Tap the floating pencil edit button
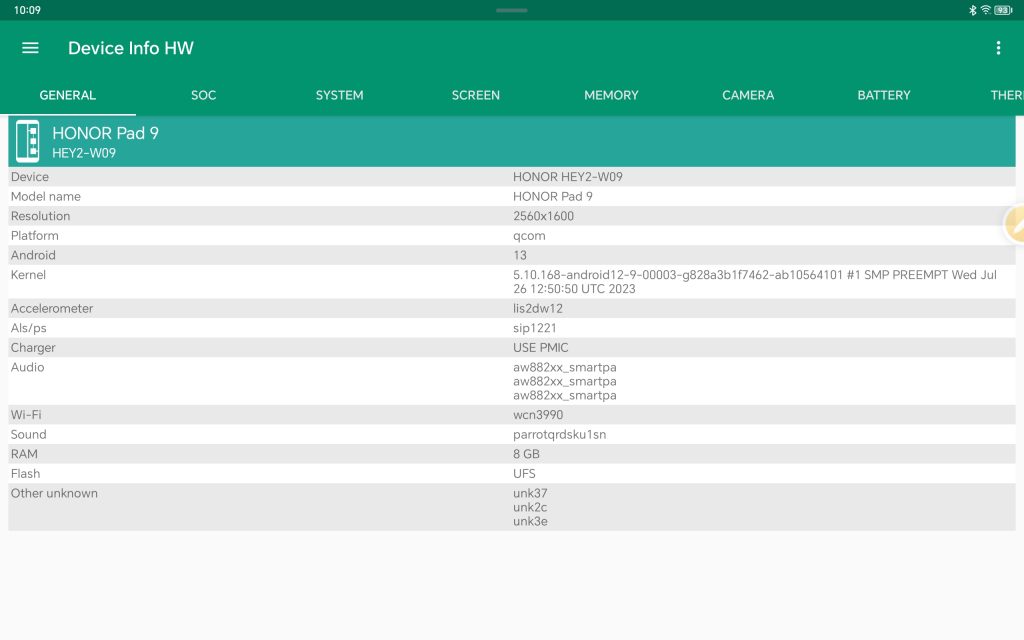 click(1014, 224)
